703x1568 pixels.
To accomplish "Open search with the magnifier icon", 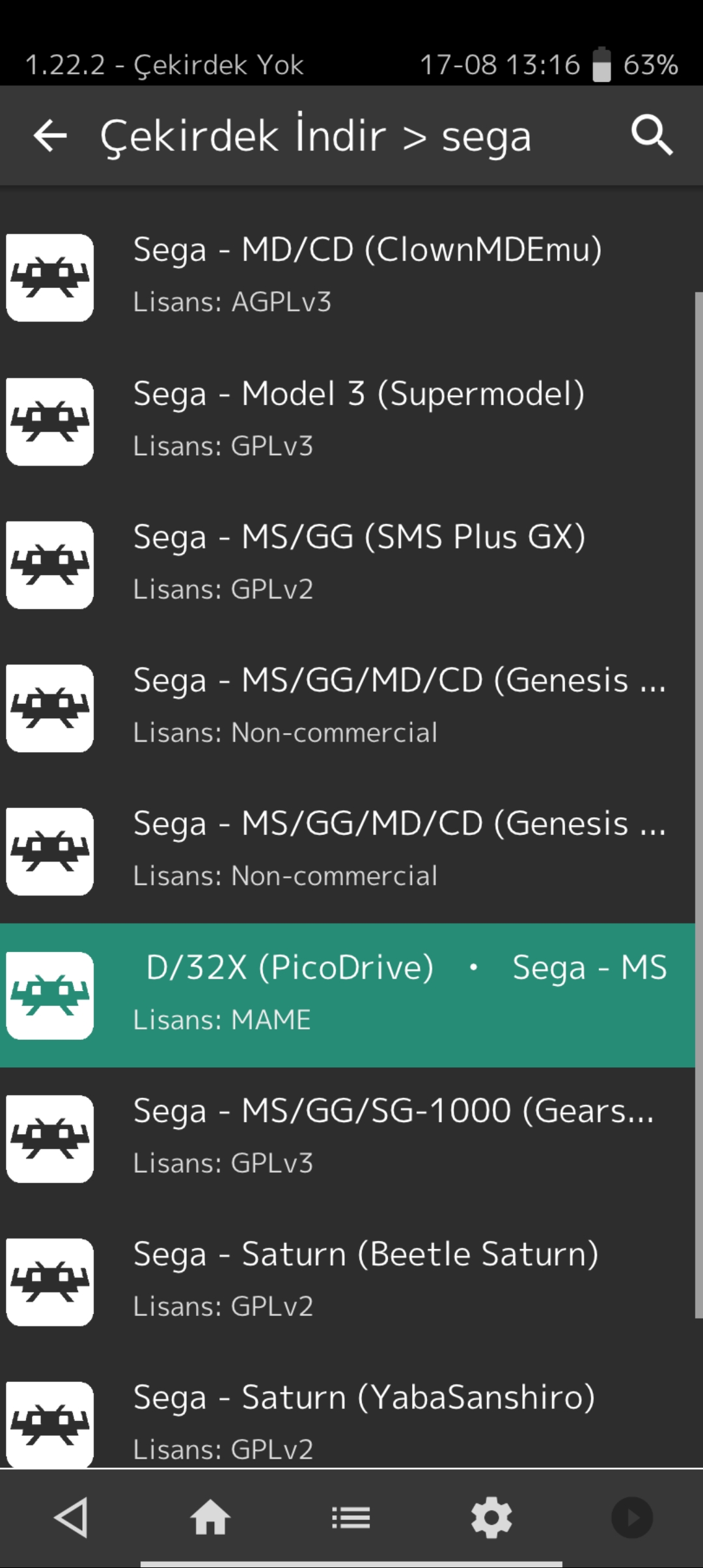I will 652,135.
